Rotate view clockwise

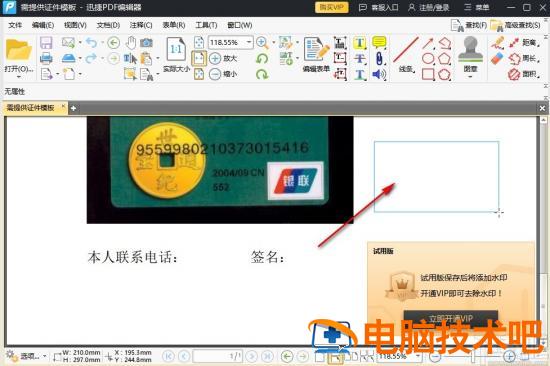262,74
